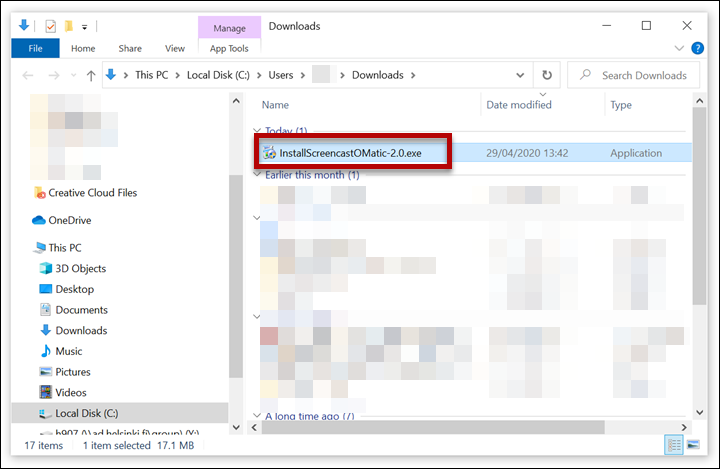The height and width of the screenshot is (469, 720).
Task: Click file list vertical scroll down arrow
Action: [x=699, y=412]
